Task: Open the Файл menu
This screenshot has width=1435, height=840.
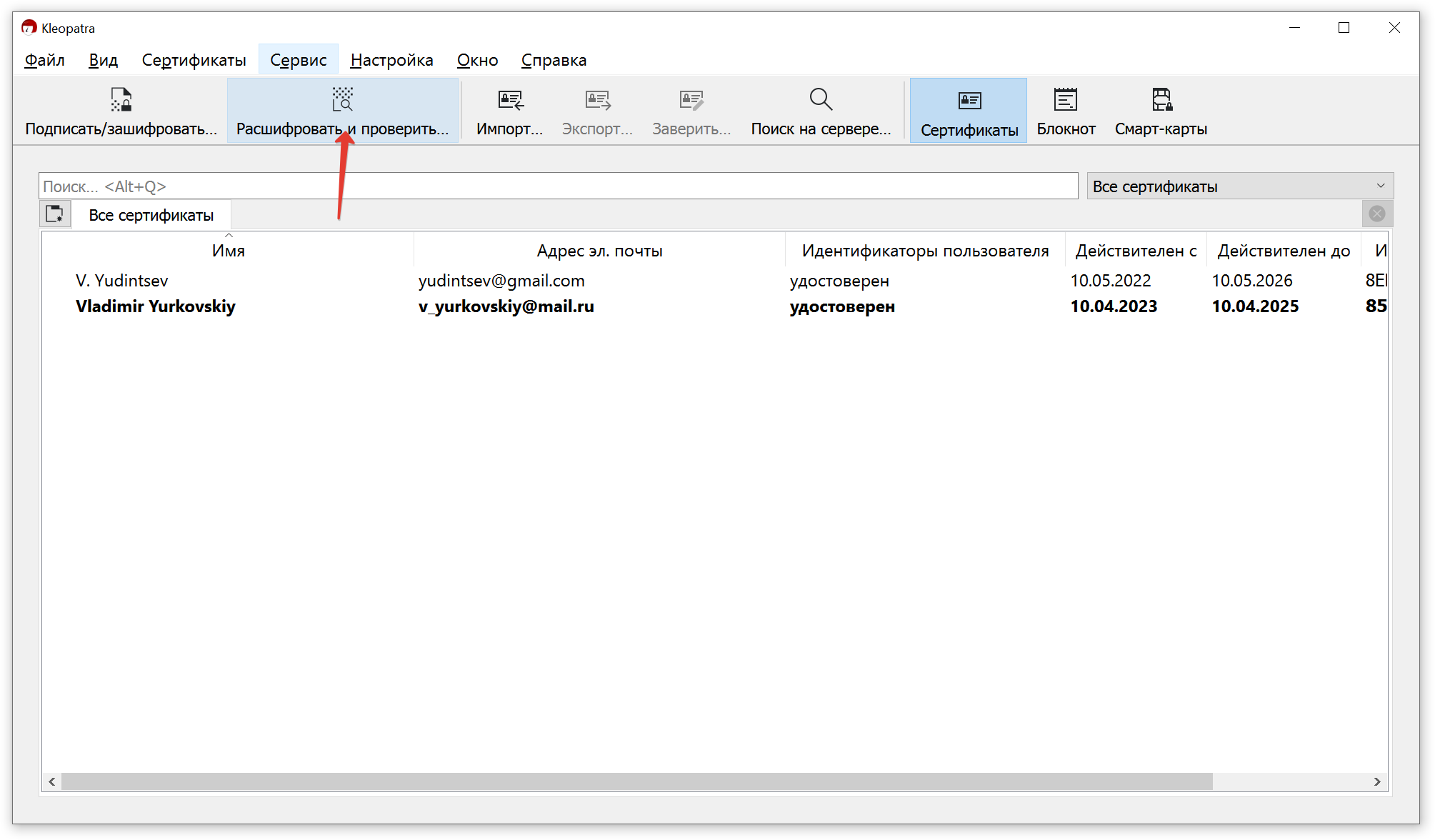Action: click(44, 60)
